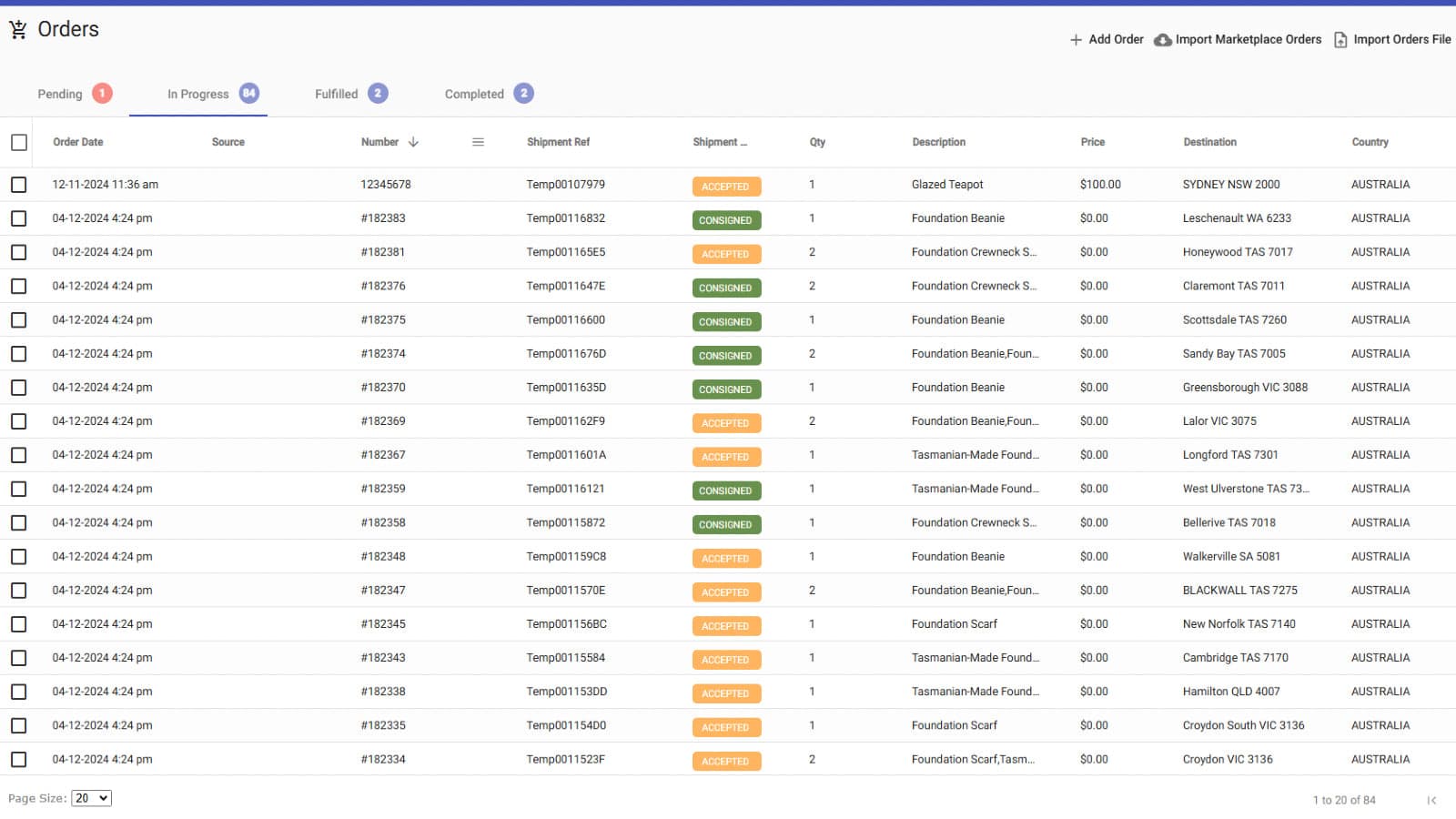Click the cloud icon for Import Marketplace Orders
This screenshot has width=1456, height=819.
1162,40
